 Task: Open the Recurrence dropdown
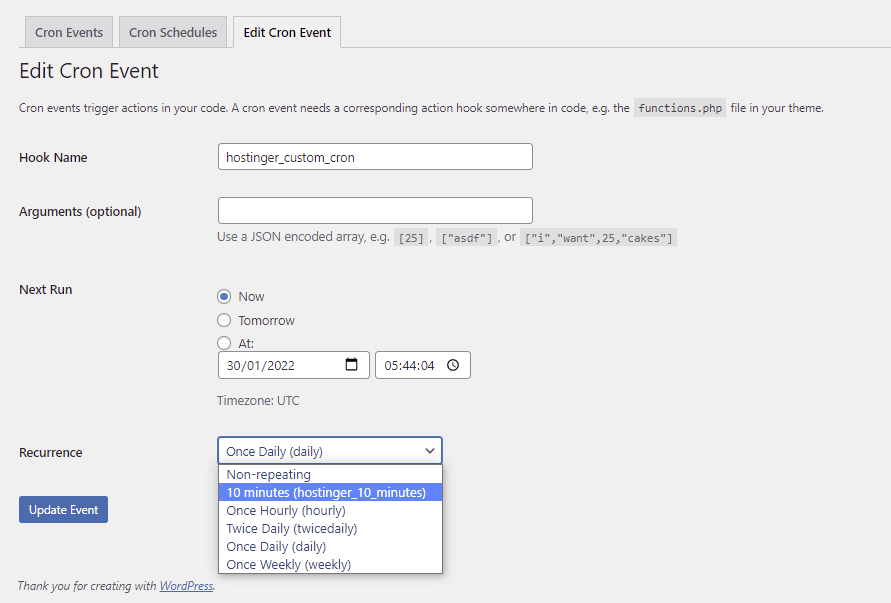click(330, 450)
